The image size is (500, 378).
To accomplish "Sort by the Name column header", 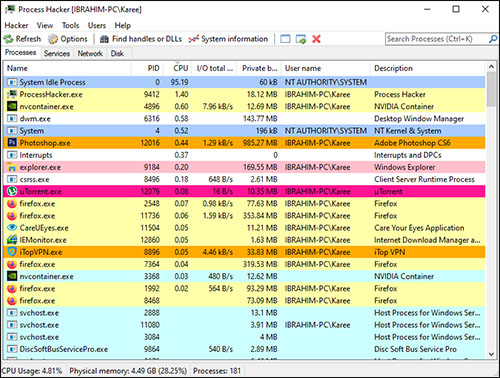I will click(x=67, y=68).
